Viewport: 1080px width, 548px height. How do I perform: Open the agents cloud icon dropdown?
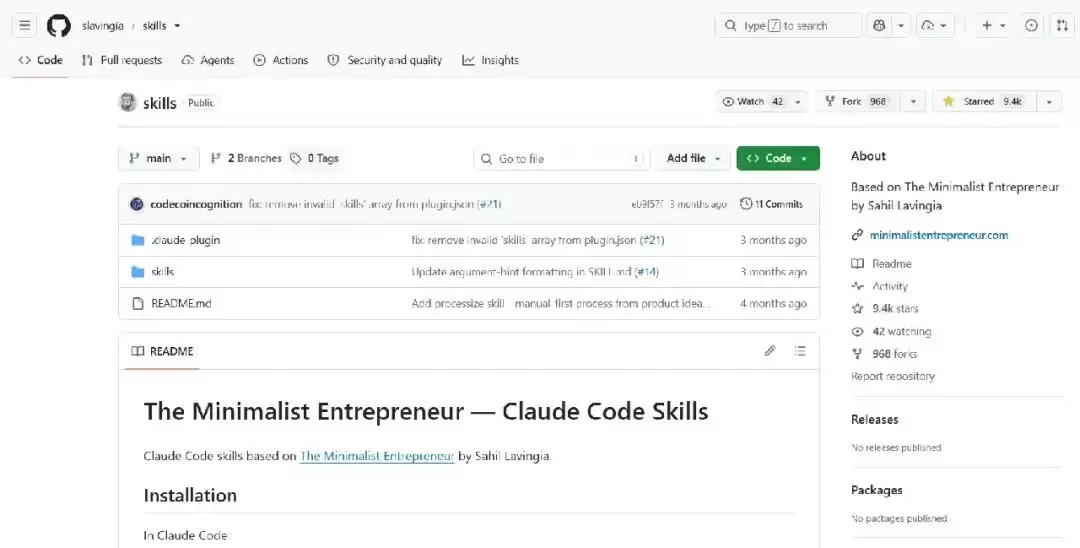935,25
